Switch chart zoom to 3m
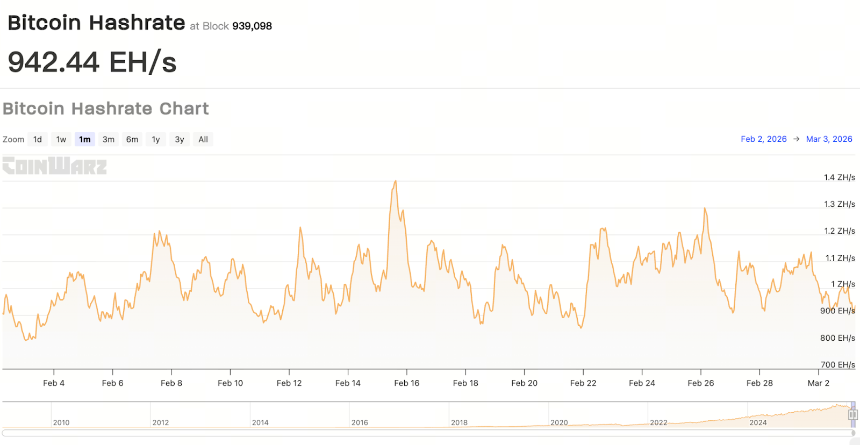This screenshot has width=860, height=445. [x=109, y=139]
